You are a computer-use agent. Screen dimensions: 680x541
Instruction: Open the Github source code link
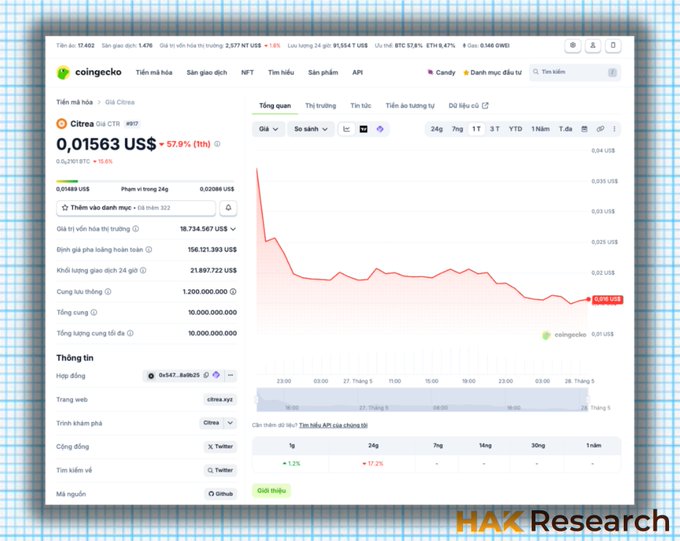pyautogui.click(x=220, y=494)
